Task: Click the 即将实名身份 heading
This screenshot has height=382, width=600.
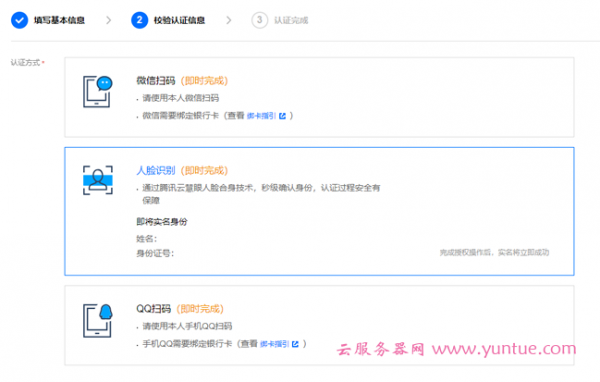Action: tap(162, 222)
